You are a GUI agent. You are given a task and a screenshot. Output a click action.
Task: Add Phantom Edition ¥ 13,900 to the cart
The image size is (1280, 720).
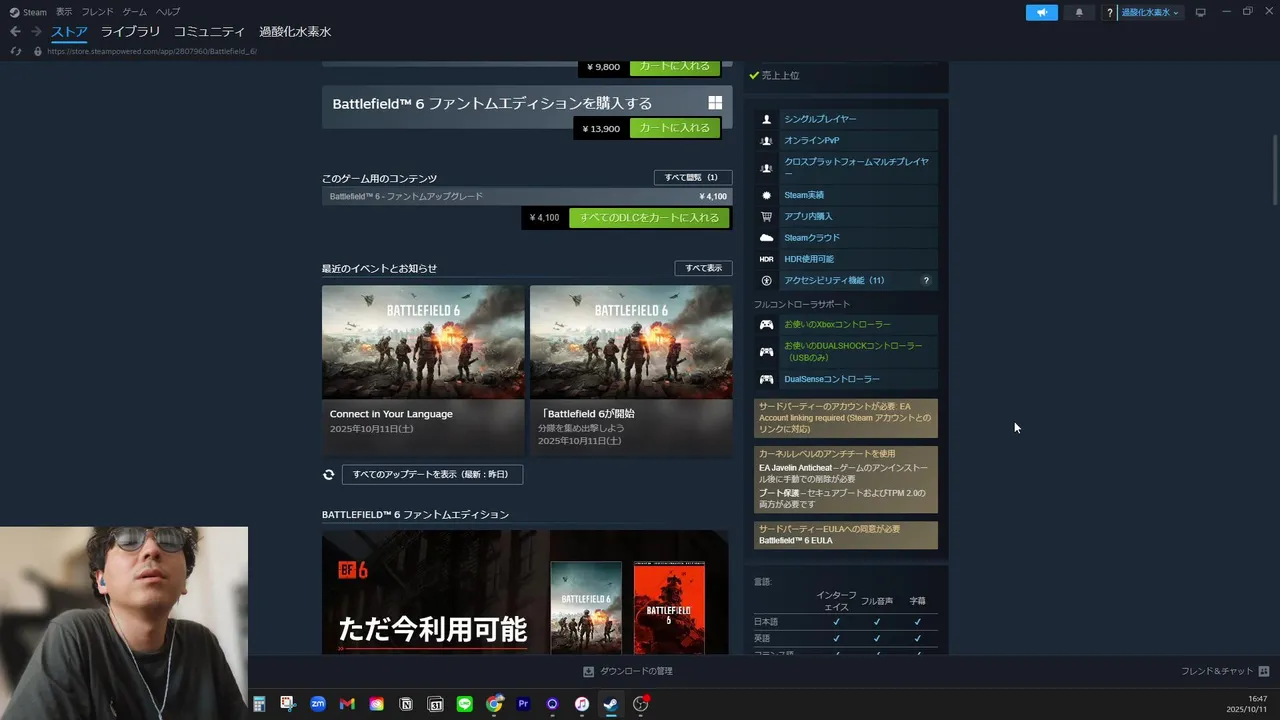[675, 128]
